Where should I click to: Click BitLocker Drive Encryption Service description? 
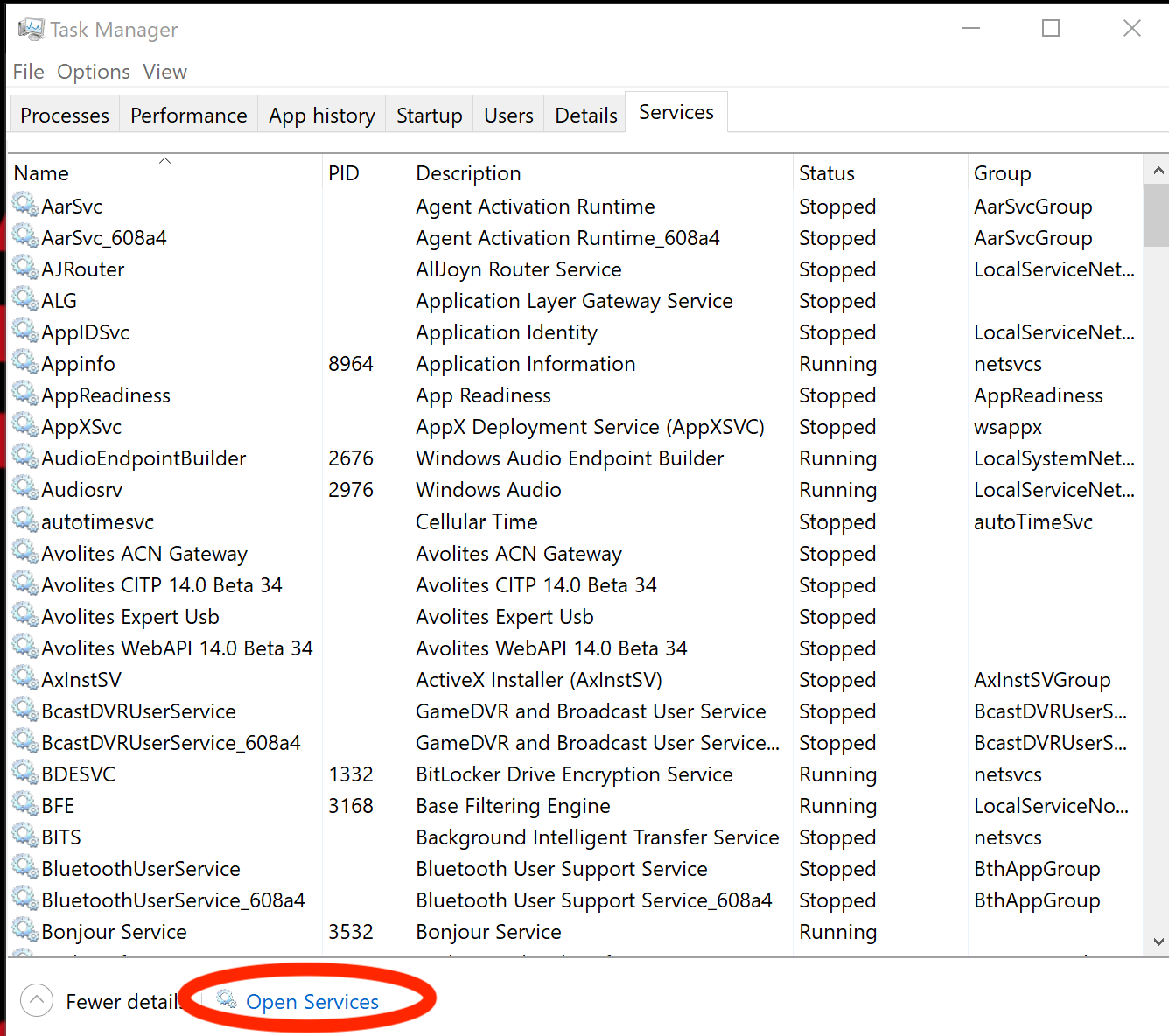[x=574, y=773]
